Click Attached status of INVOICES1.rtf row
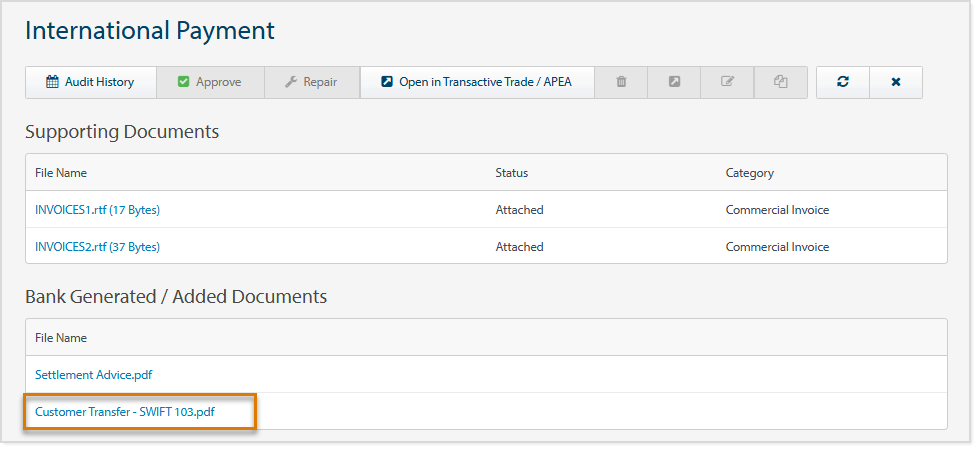 click(x=519, y=210)
